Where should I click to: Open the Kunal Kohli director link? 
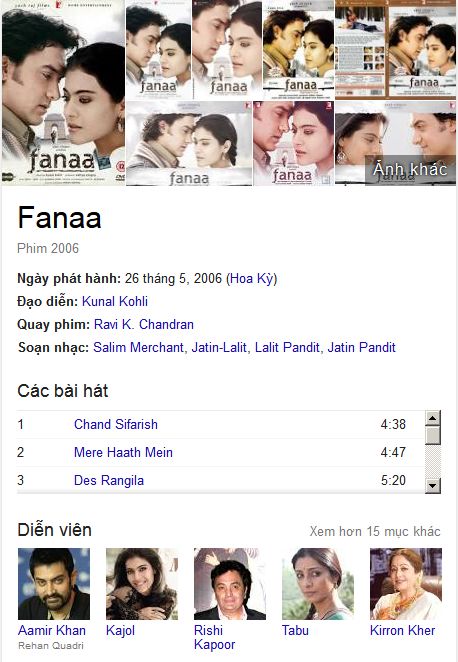click(115, 301)
